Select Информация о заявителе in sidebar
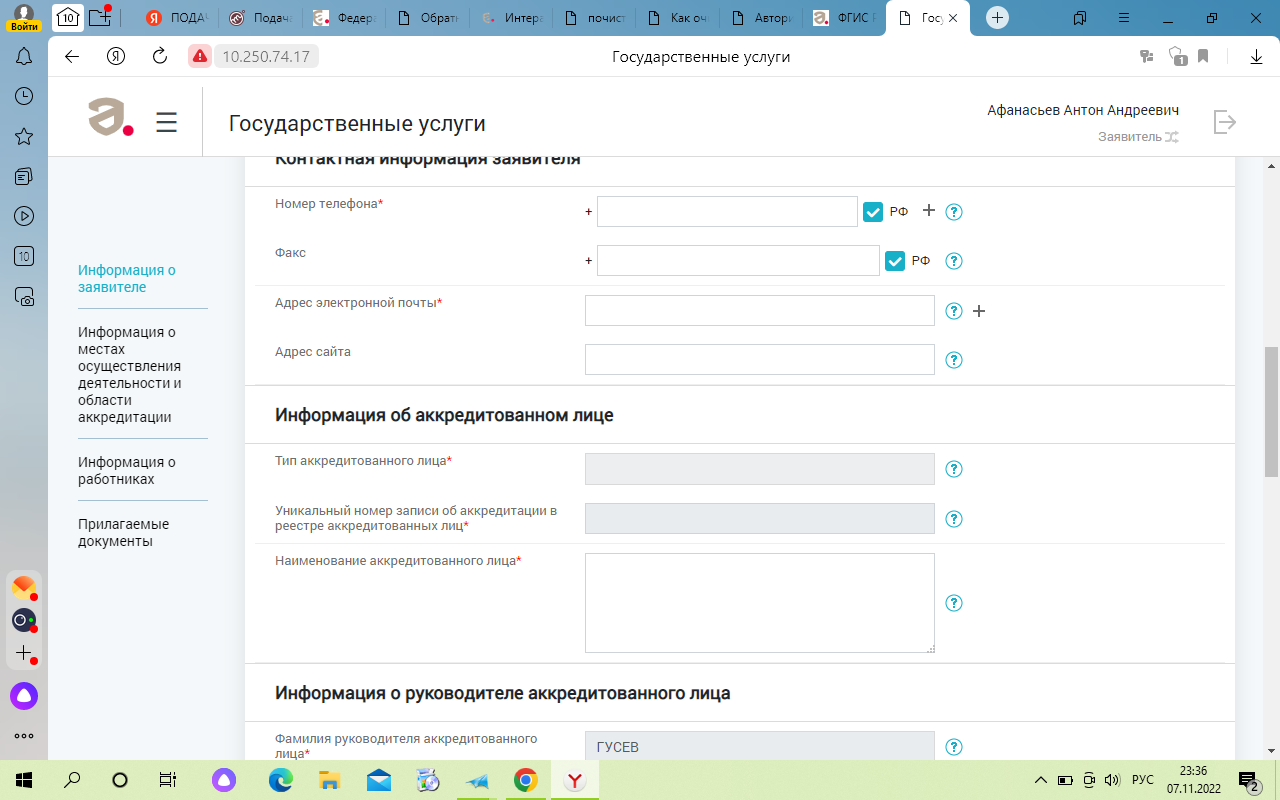This screenshot has height=800, width=1280. tap(127, 278)
